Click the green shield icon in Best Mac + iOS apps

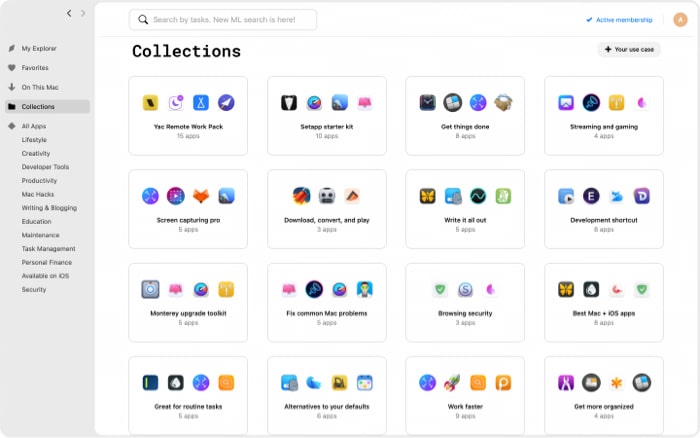[x=642, y=289]
